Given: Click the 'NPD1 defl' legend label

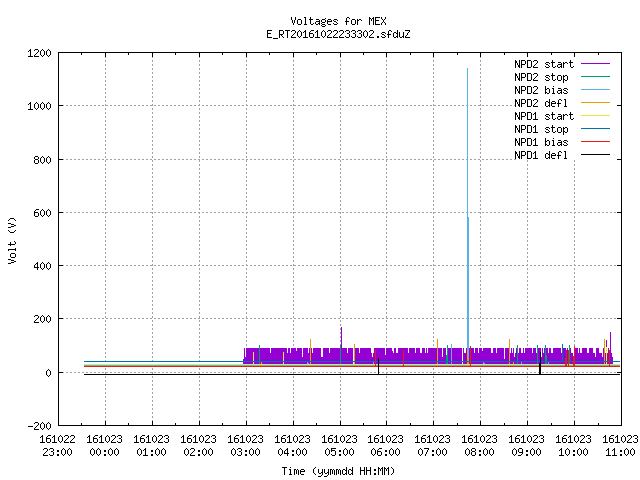Looking at the screenshot, I should pos(541,156).
